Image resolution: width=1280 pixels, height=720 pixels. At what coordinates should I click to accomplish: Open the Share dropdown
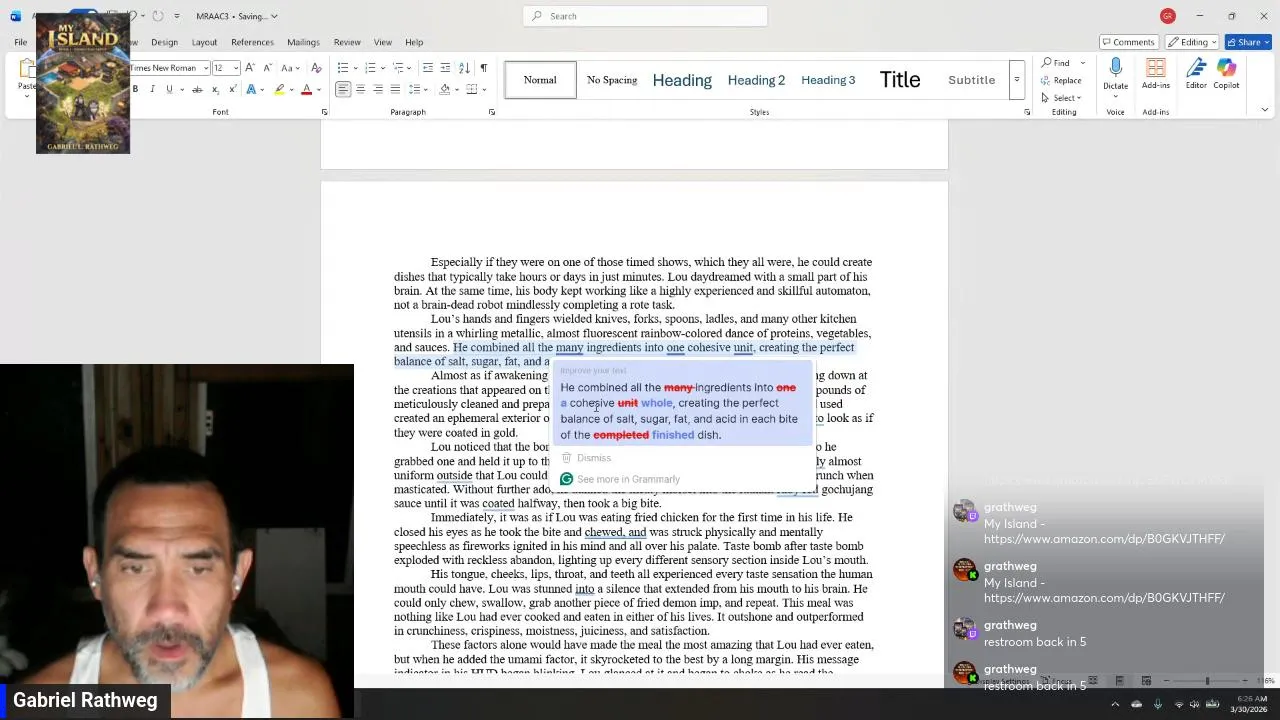1250,42
